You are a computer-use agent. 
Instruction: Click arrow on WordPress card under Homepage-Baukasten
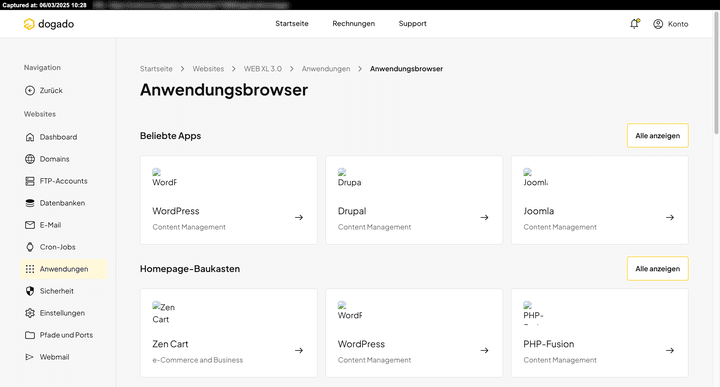484,351
